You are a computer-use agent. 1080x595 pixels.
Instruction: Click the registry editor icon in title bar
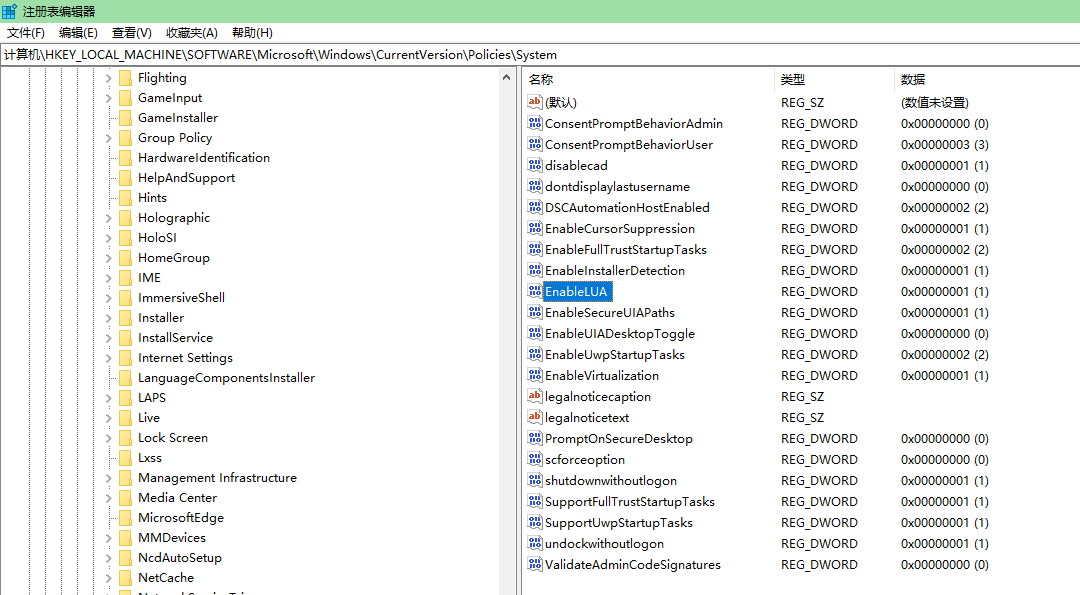[x=10, y=11]
